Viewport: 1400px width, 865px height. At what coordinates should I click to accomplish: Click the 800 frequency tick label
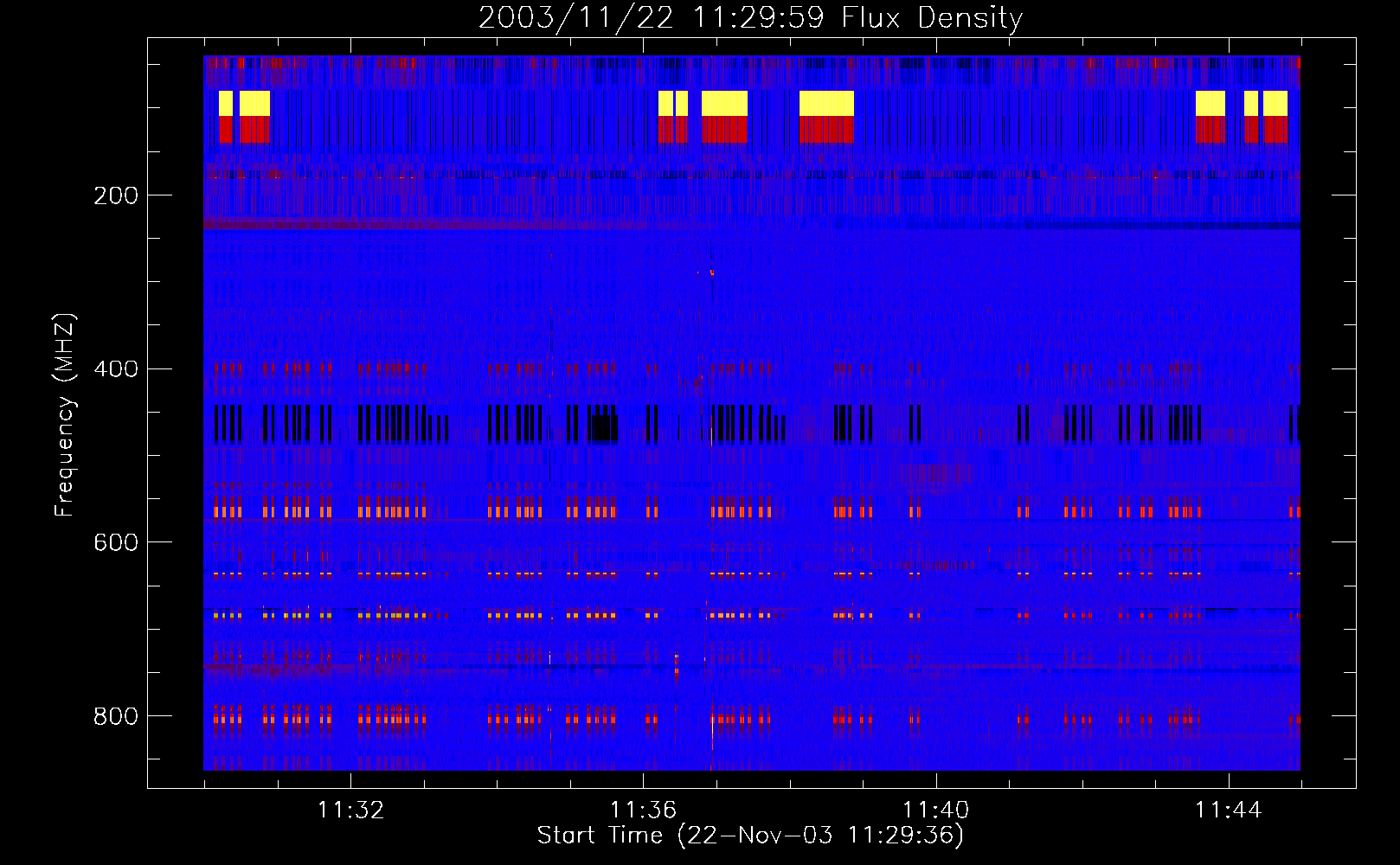116,716
